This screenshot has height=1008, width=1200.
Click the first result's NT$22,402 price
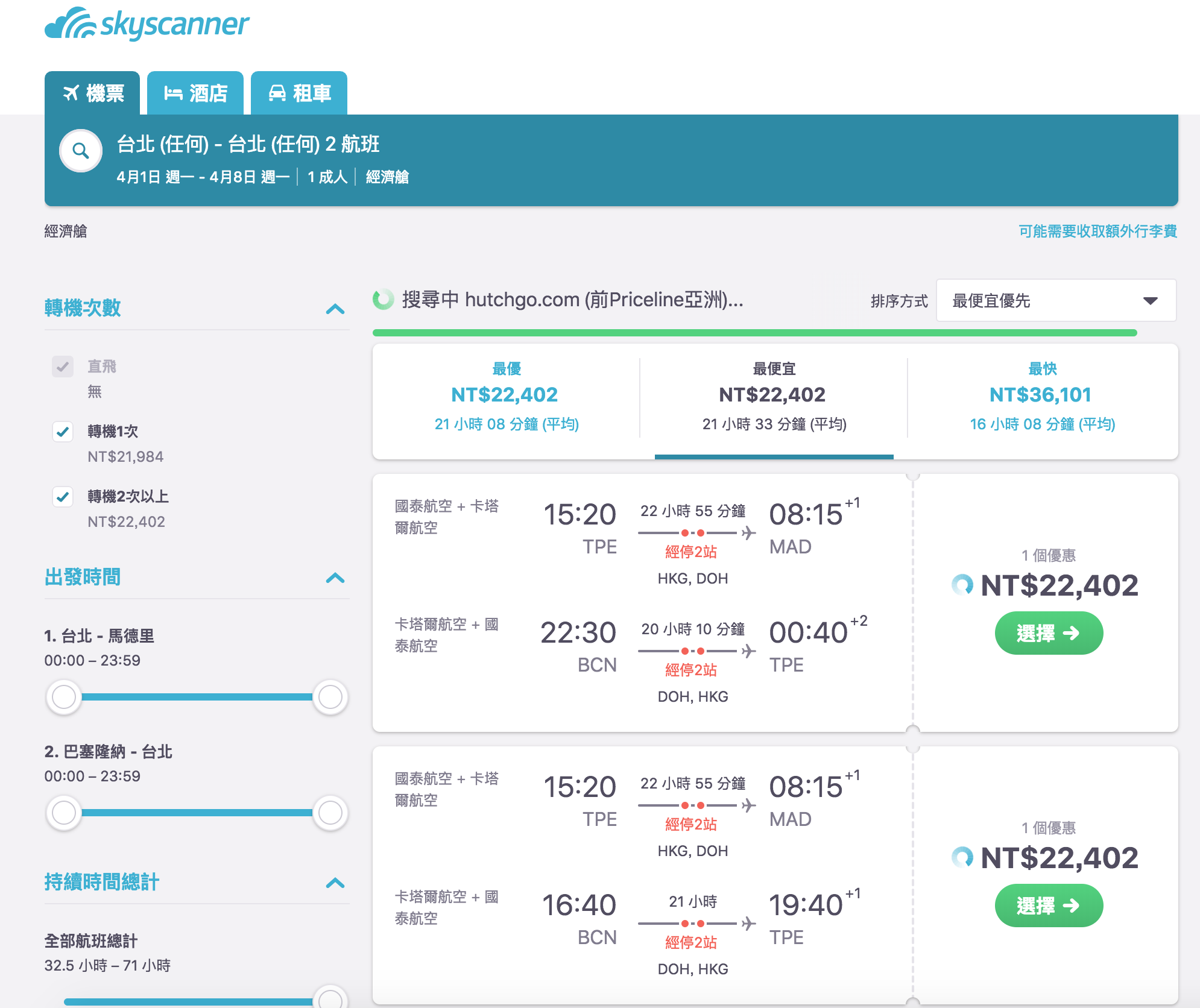1059,586
